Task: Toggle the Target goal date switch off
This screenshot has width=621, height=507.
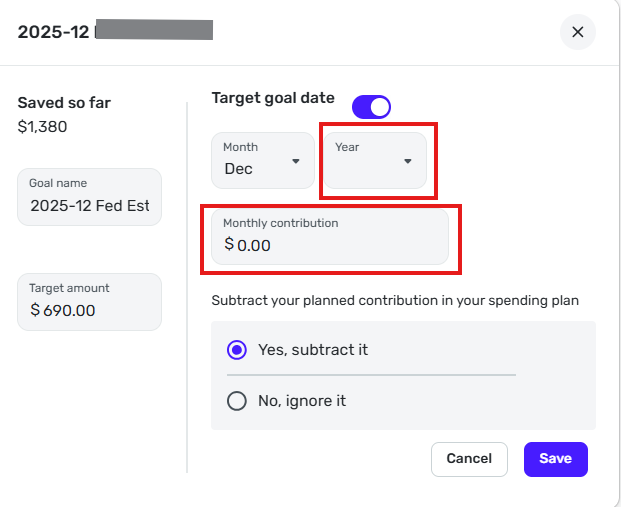Action: (x=371, y=106)
